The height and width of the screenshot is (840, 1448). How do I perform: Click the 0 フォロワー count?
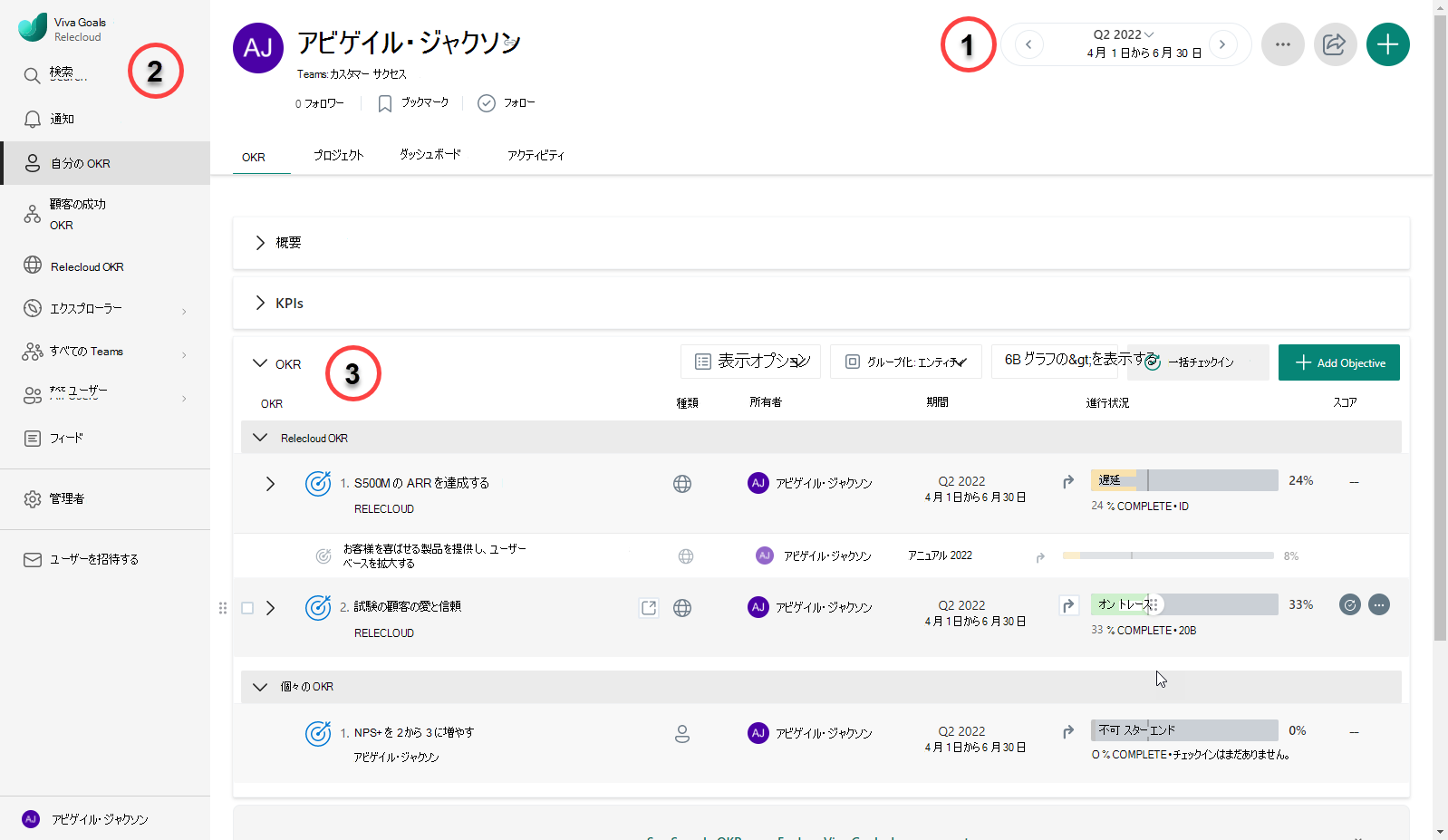pyautogui.click(x=320, y=103)
